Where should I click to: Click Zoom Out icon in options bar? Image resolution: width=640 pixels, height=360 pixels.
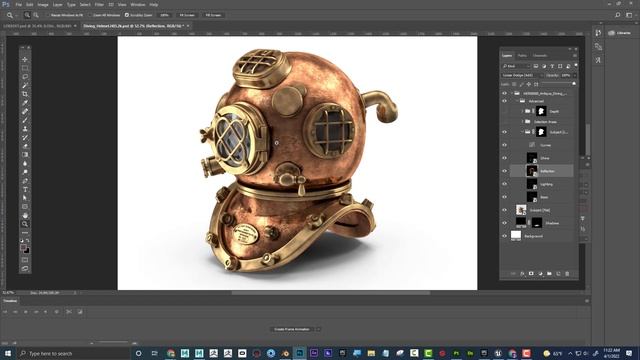tap(36, 15)
